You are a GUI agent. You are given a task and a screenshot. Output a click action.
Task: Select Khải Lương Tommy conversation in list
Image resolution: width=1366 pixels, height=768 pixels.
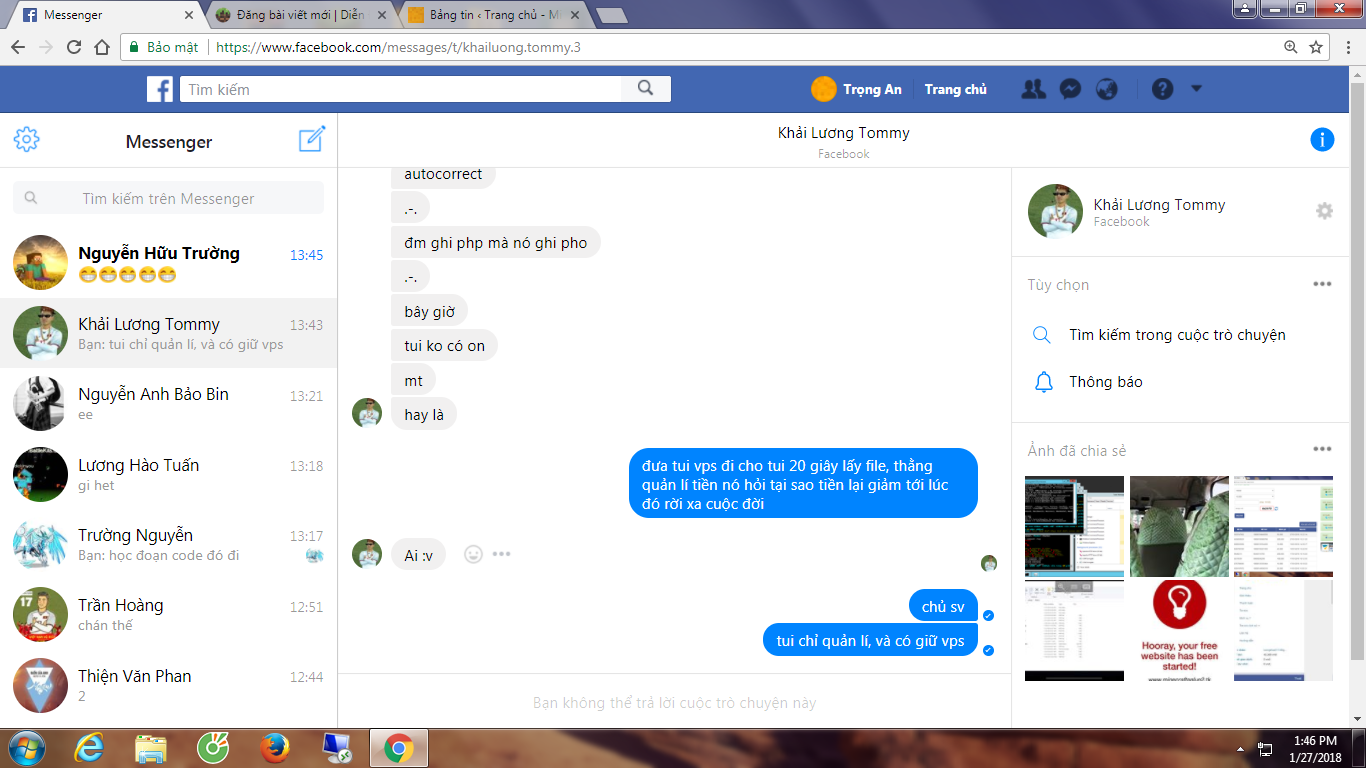point(168,333)
